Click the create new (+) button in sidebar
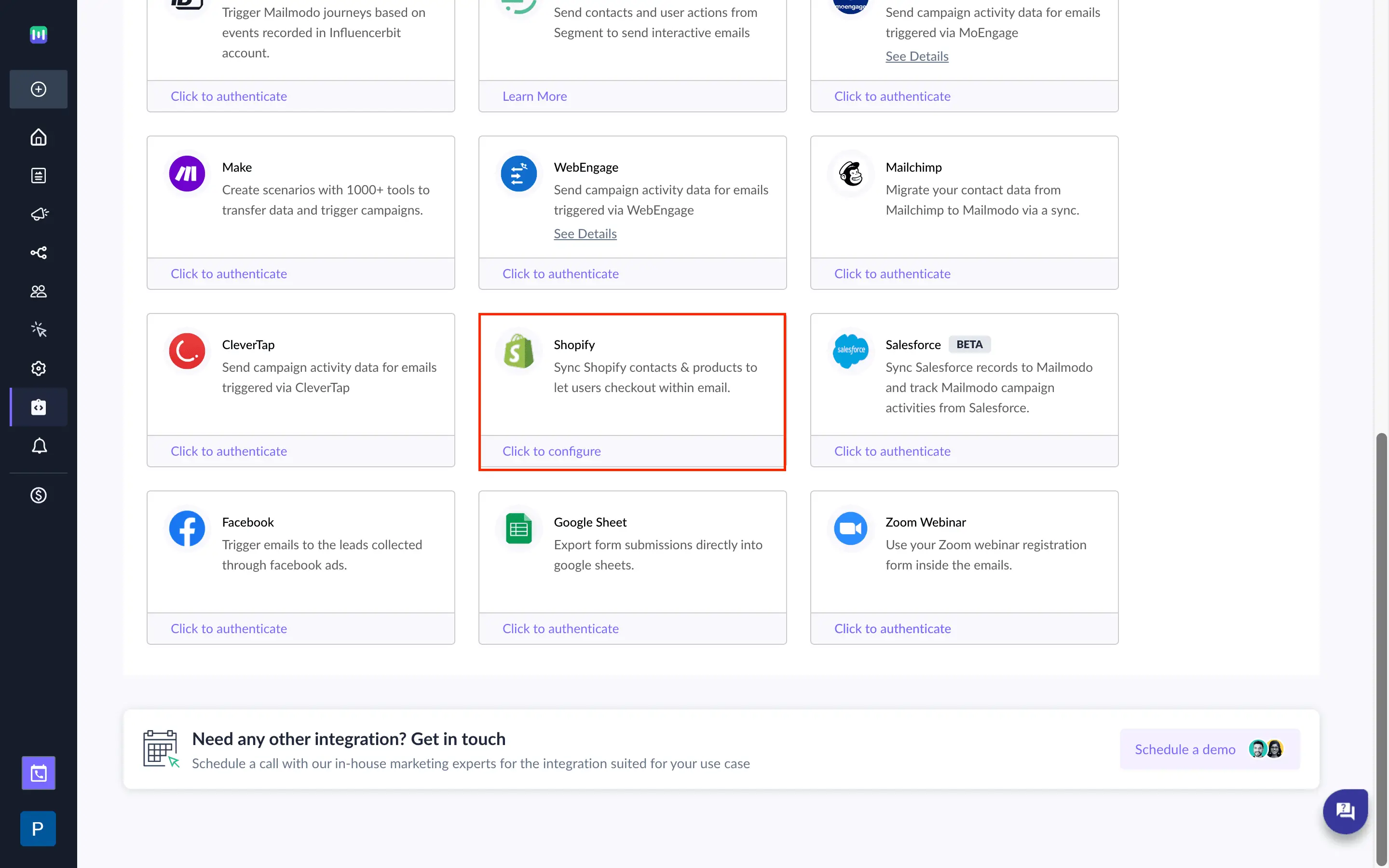Viewport: 1389px width, 868px height. [x=38, y=89]
